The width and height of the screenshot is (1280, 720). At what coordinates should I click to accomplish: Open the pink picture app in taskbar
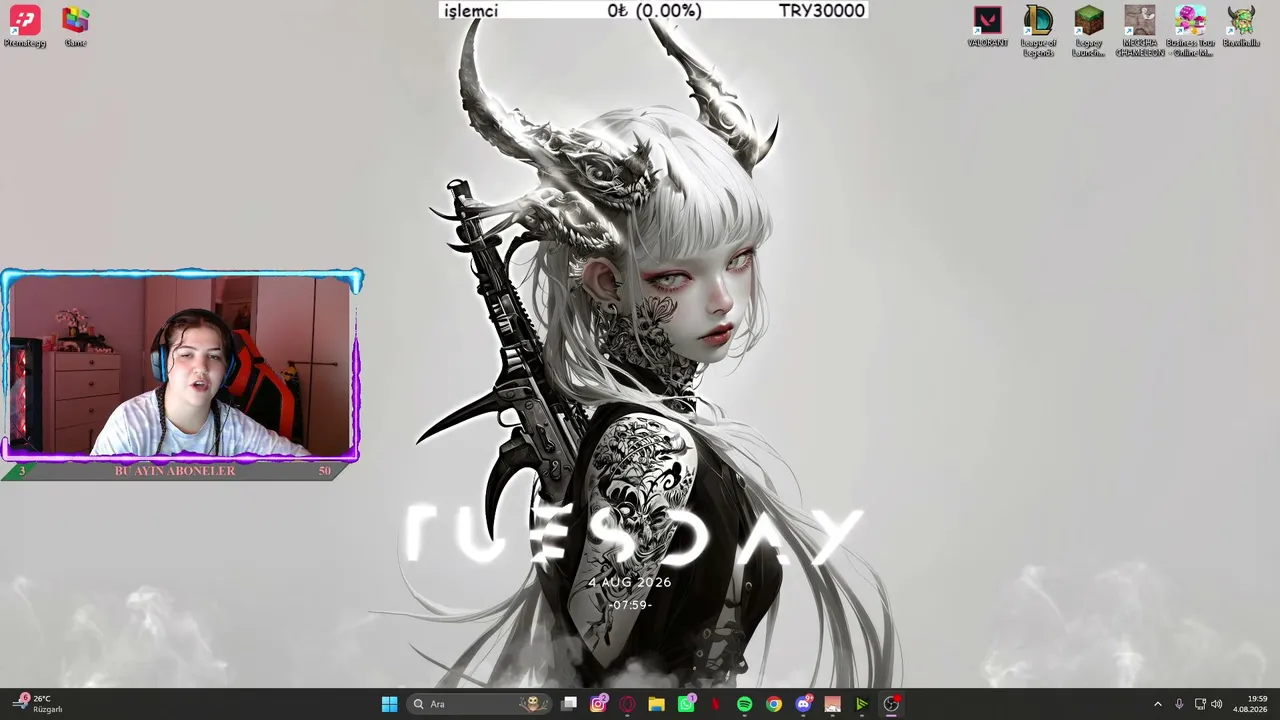pos(832,704)
